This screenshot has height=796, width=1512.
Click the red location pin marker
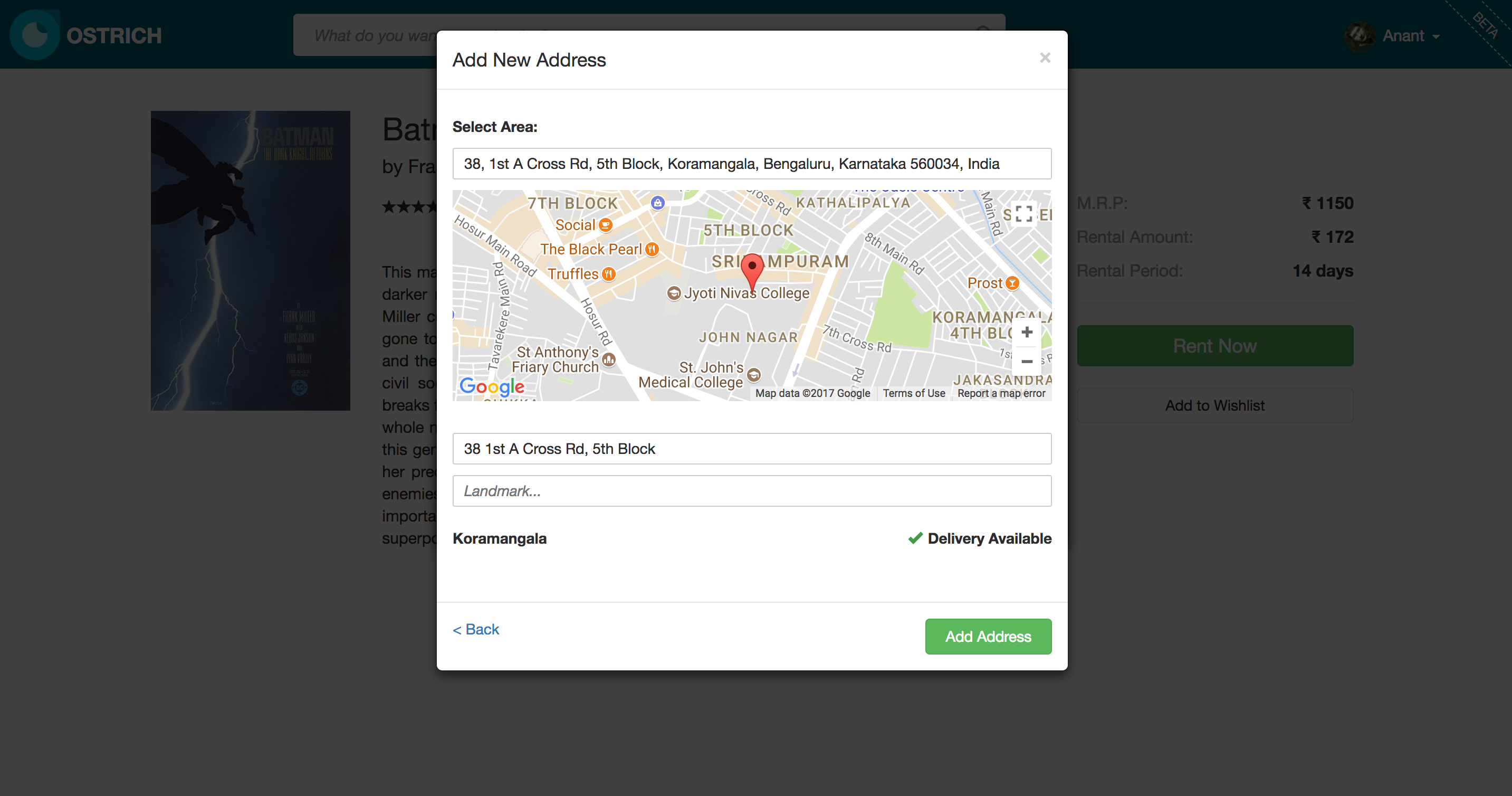(x=752, y=270)
